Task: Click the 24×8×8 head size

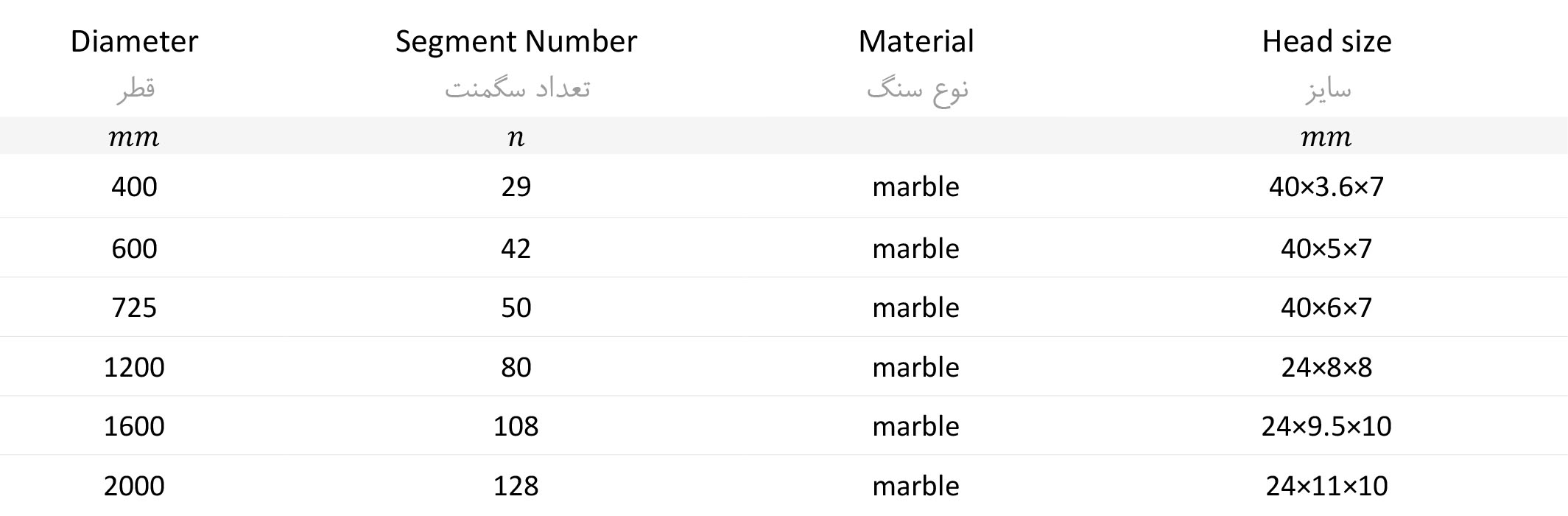Action: (x=1326, y=367)
